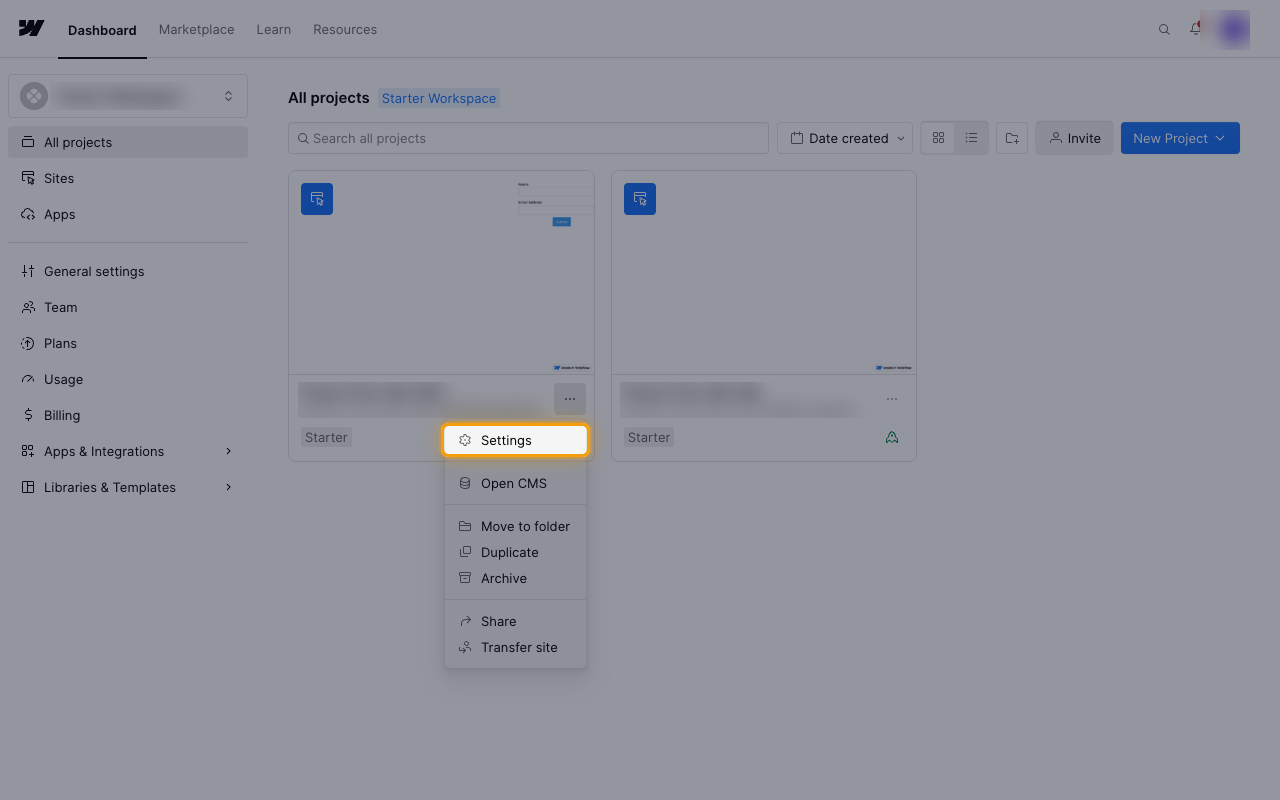Open the first project's three-dot menu
The width and height of the screenshot is (1280, 800).
click(x=569, y=399)
